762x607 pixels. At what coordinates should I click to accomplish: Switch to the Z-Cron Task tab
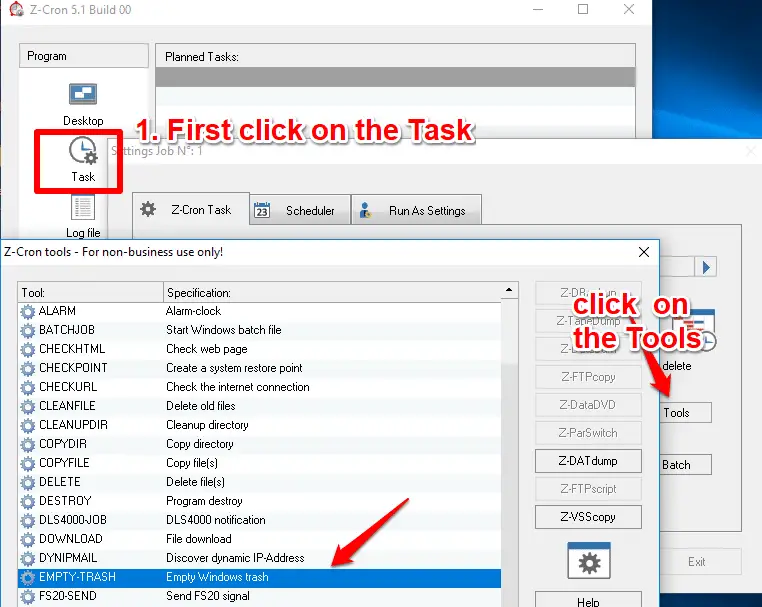191,209
